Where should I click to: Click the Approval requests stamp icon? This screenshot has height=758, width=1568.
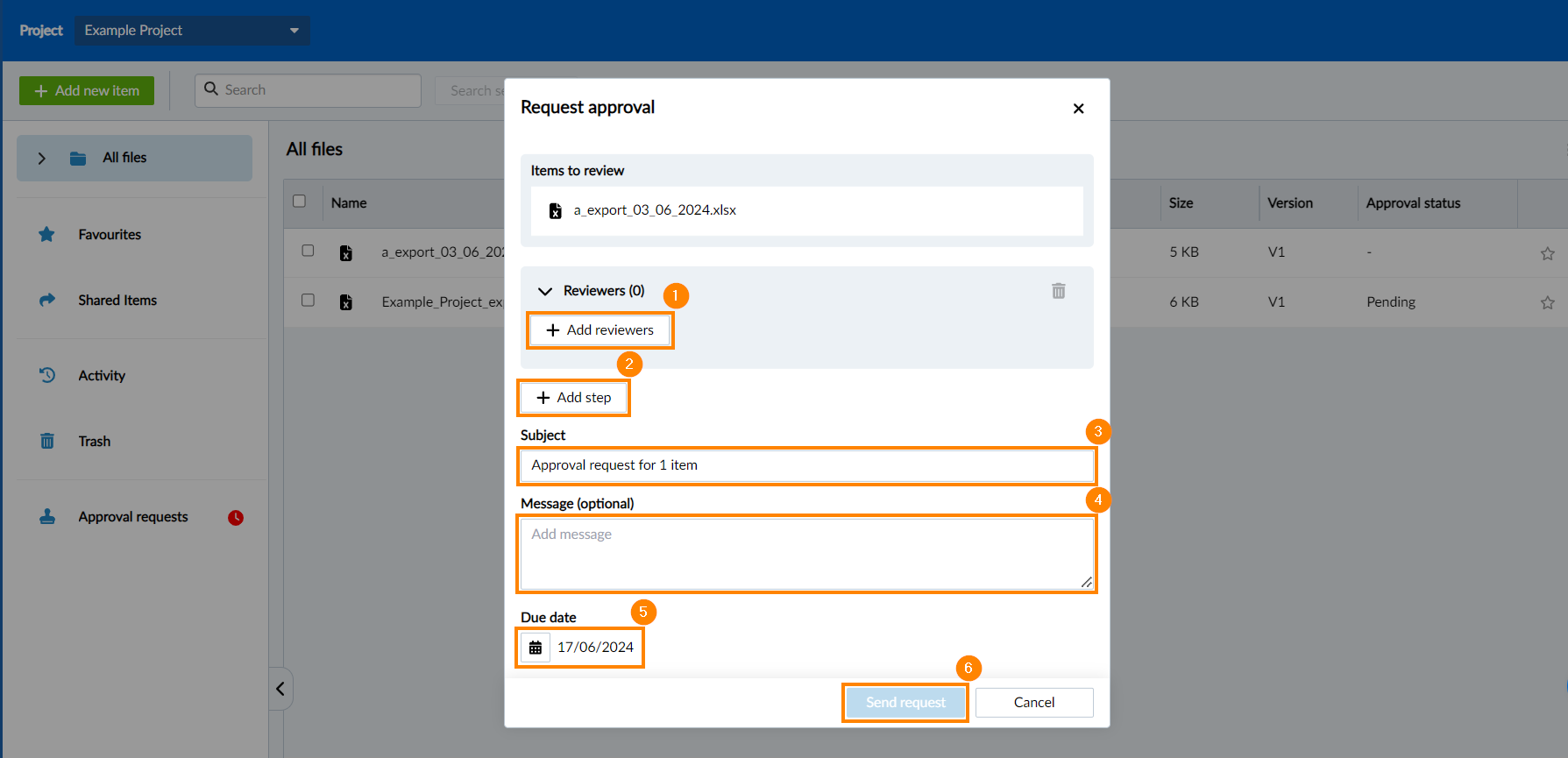tap(47, 516)
